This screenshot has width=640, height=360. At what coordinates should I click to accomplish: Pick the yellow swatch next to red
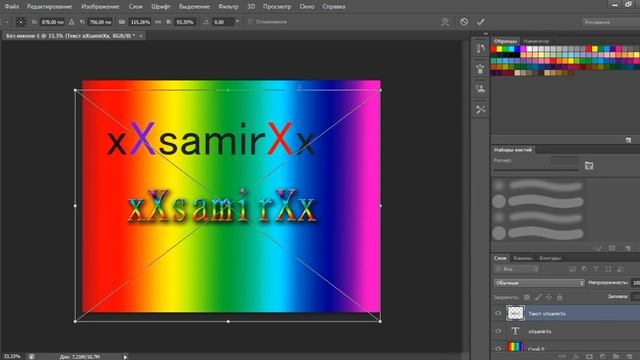499,49
